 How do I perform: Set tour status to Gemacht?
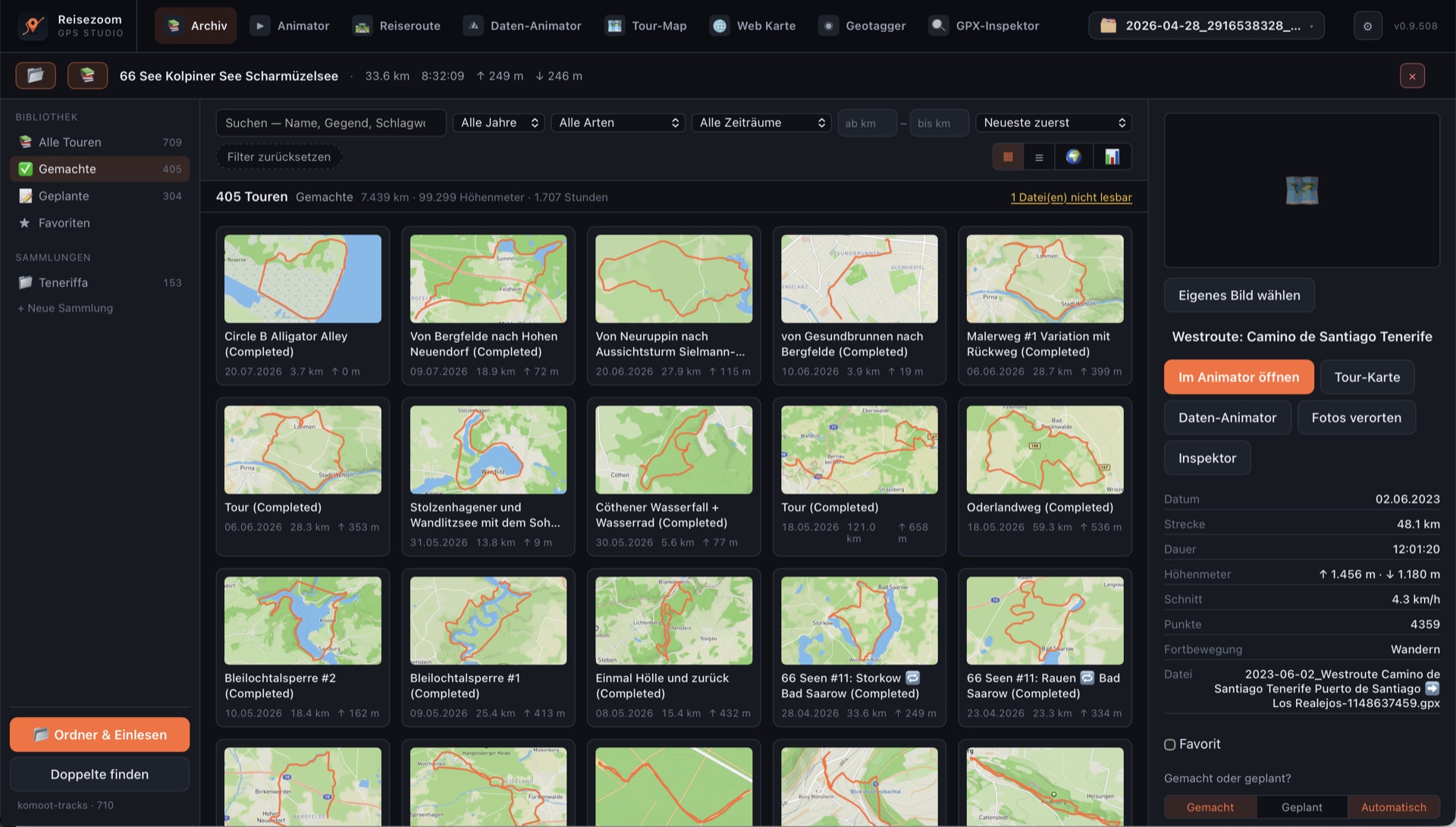point(1210,807)
